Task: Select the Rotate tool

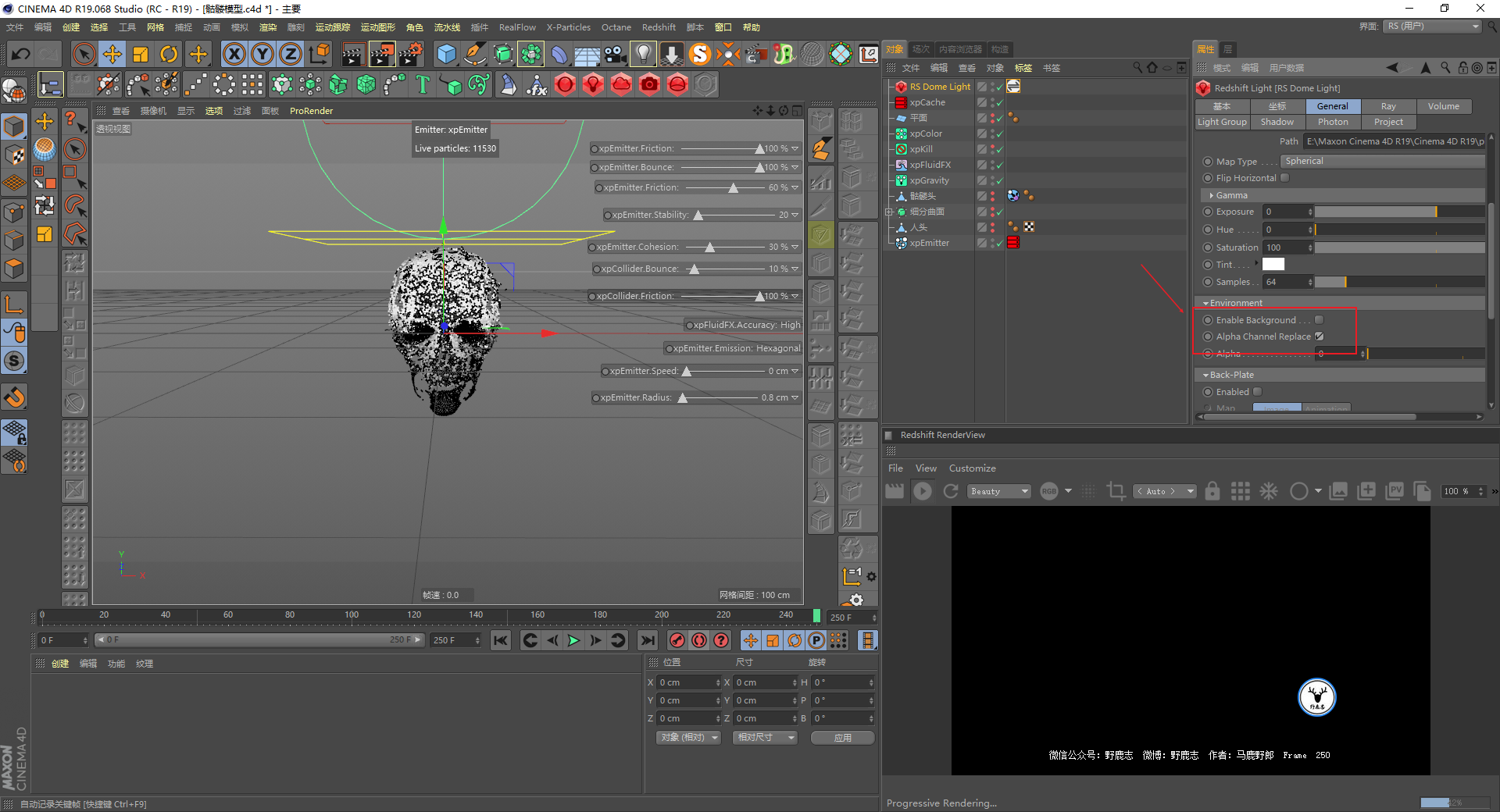Action: (x=169, y=54)
